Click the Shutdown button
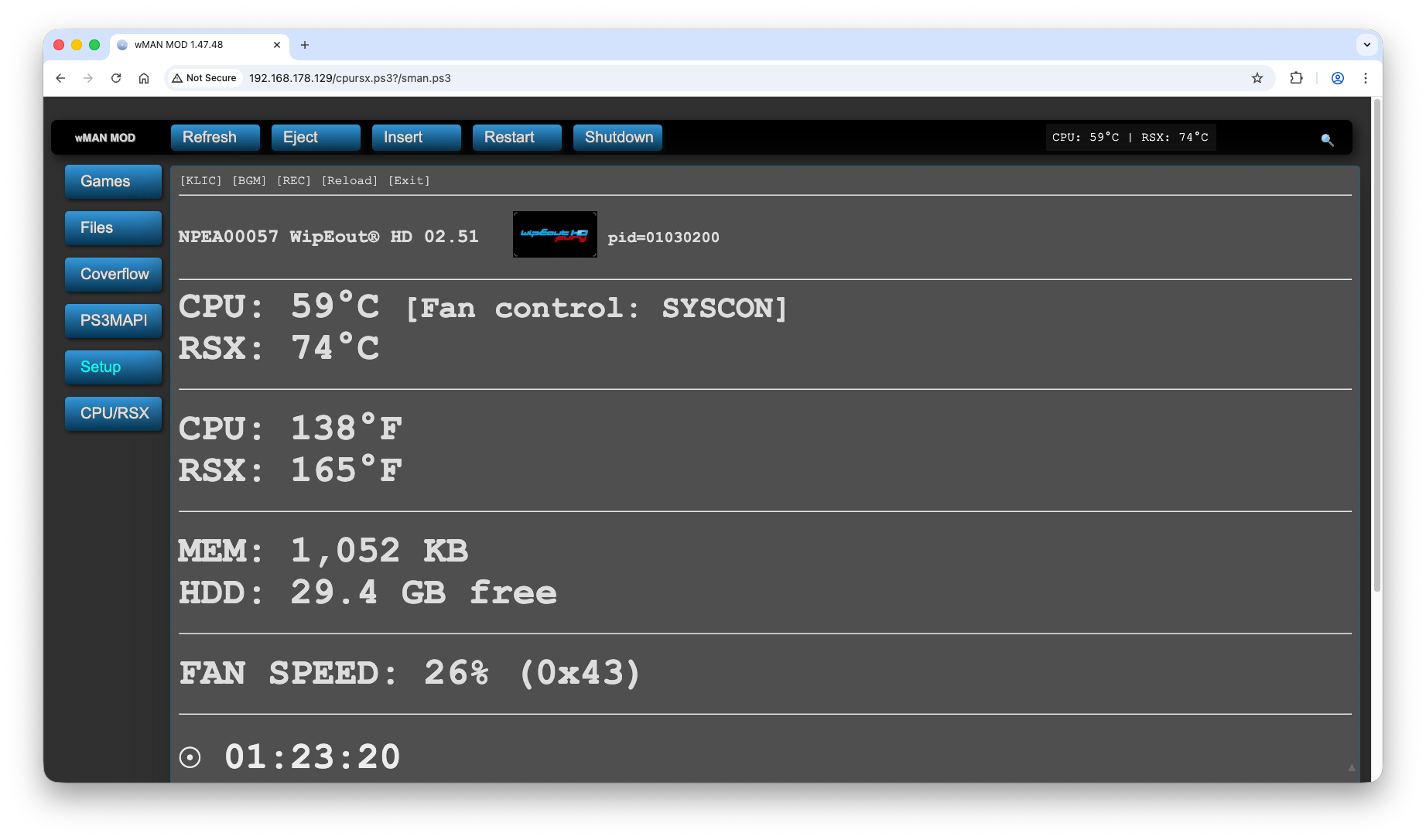The image size is (1426, 840). pyautogui.click(x=617, y=137)
